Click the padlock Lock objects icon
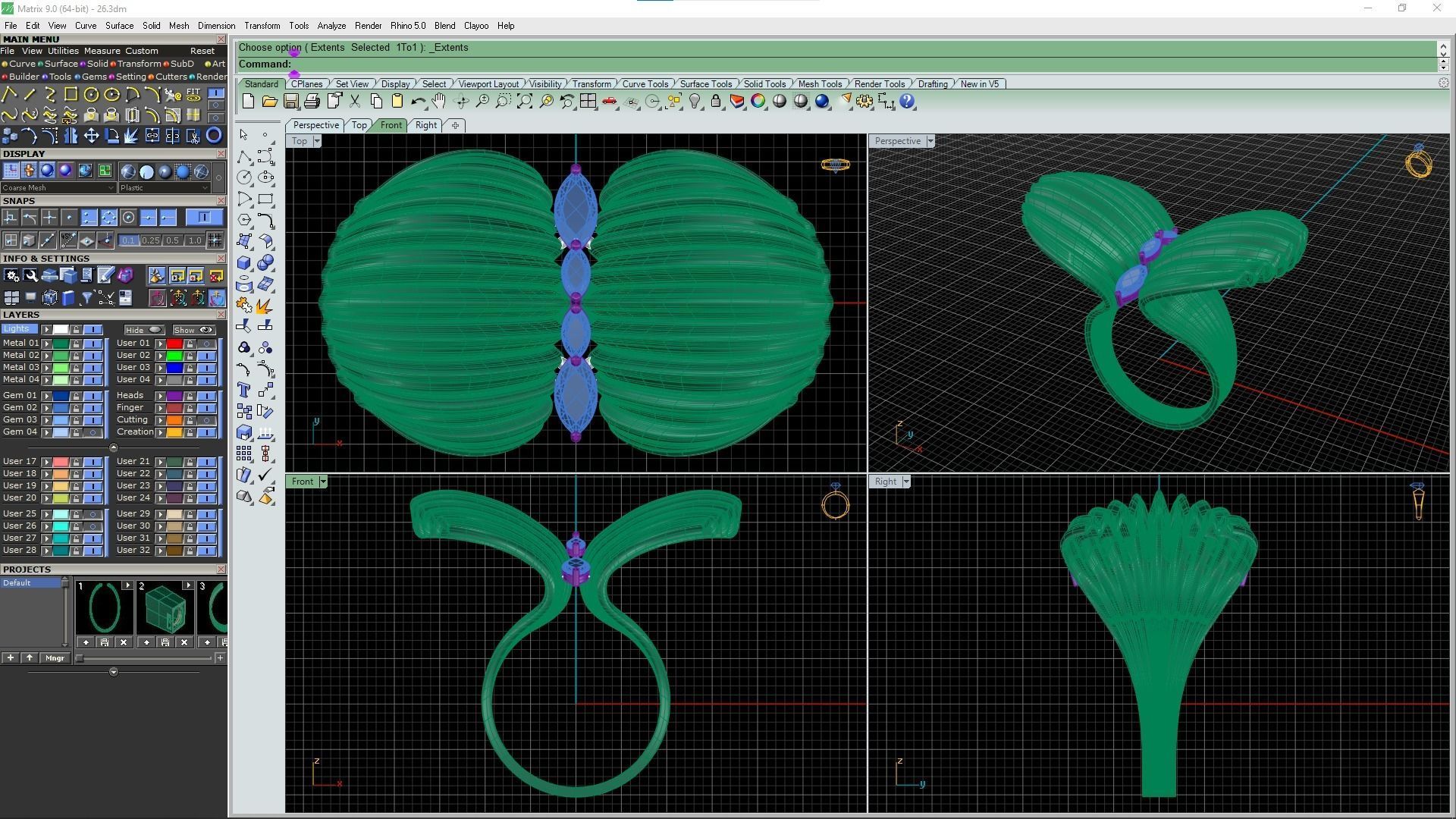Image resolution: width=1456 pixels, height=819 pixels. 716,102
